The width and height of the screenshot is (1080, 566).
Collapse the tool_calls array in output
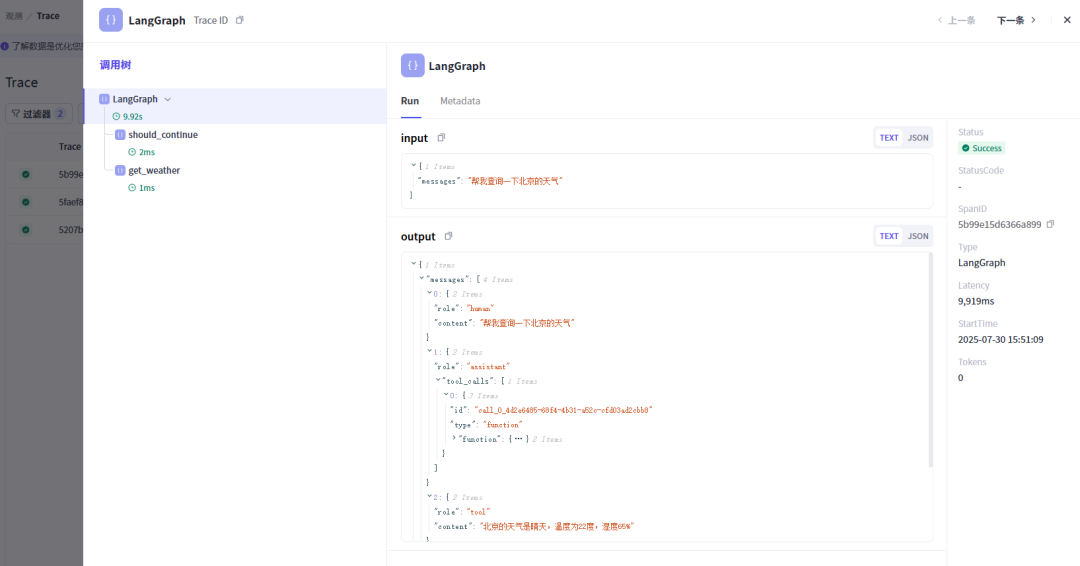click(438, 381)
